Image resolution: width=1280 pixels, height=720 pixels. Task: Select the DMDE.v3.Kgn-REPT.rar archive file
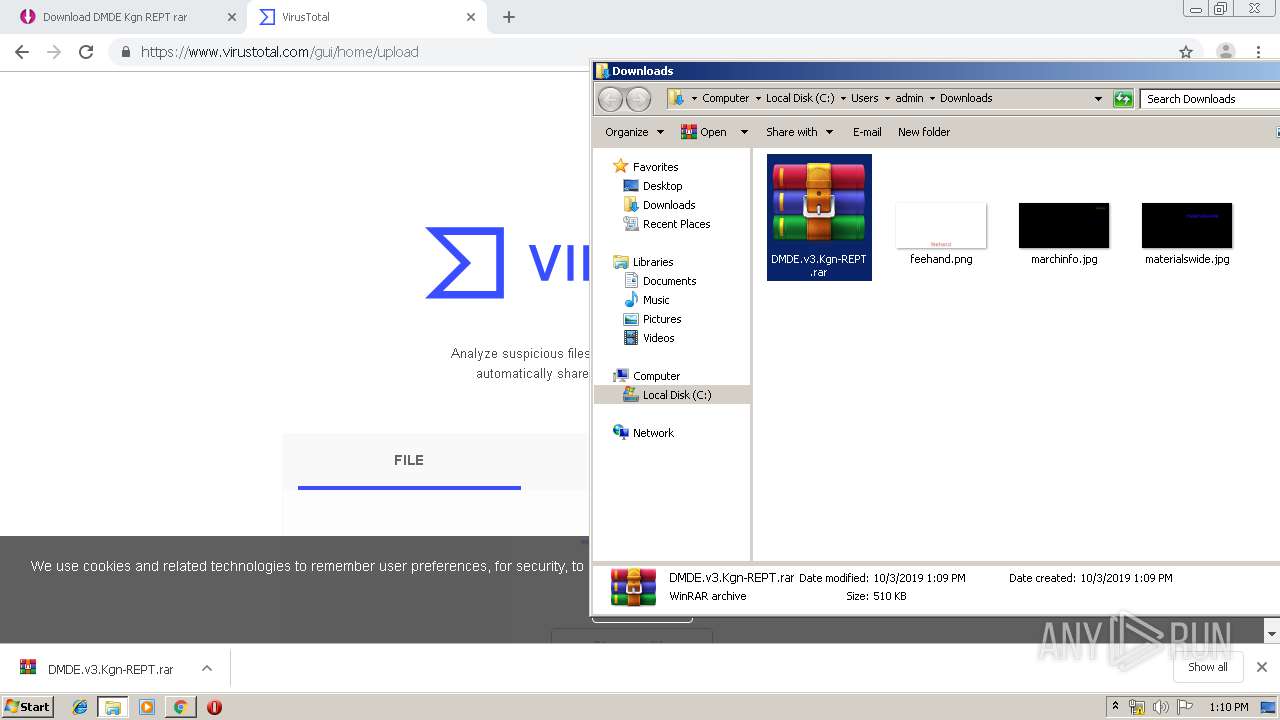819,217
